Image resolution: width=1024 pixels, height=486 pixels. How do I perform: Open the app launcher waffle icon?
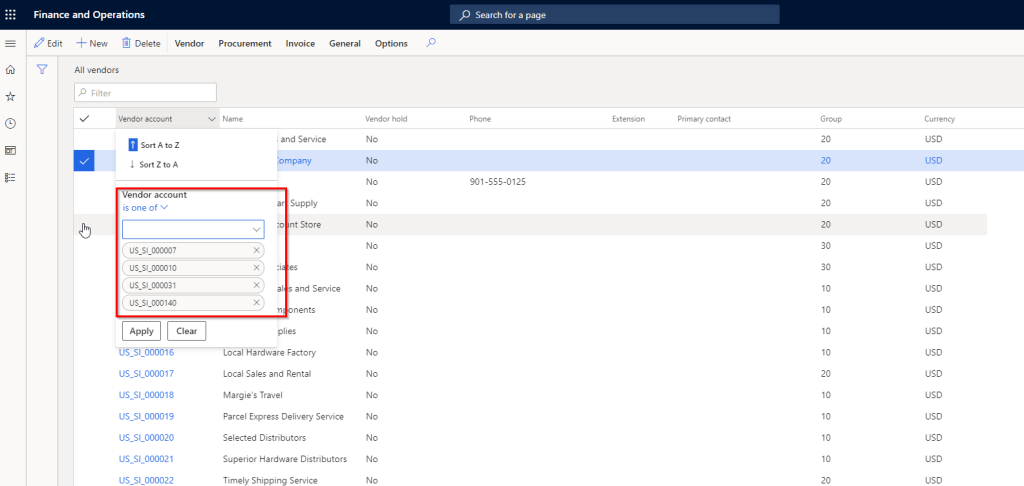(x=11, y=15)
